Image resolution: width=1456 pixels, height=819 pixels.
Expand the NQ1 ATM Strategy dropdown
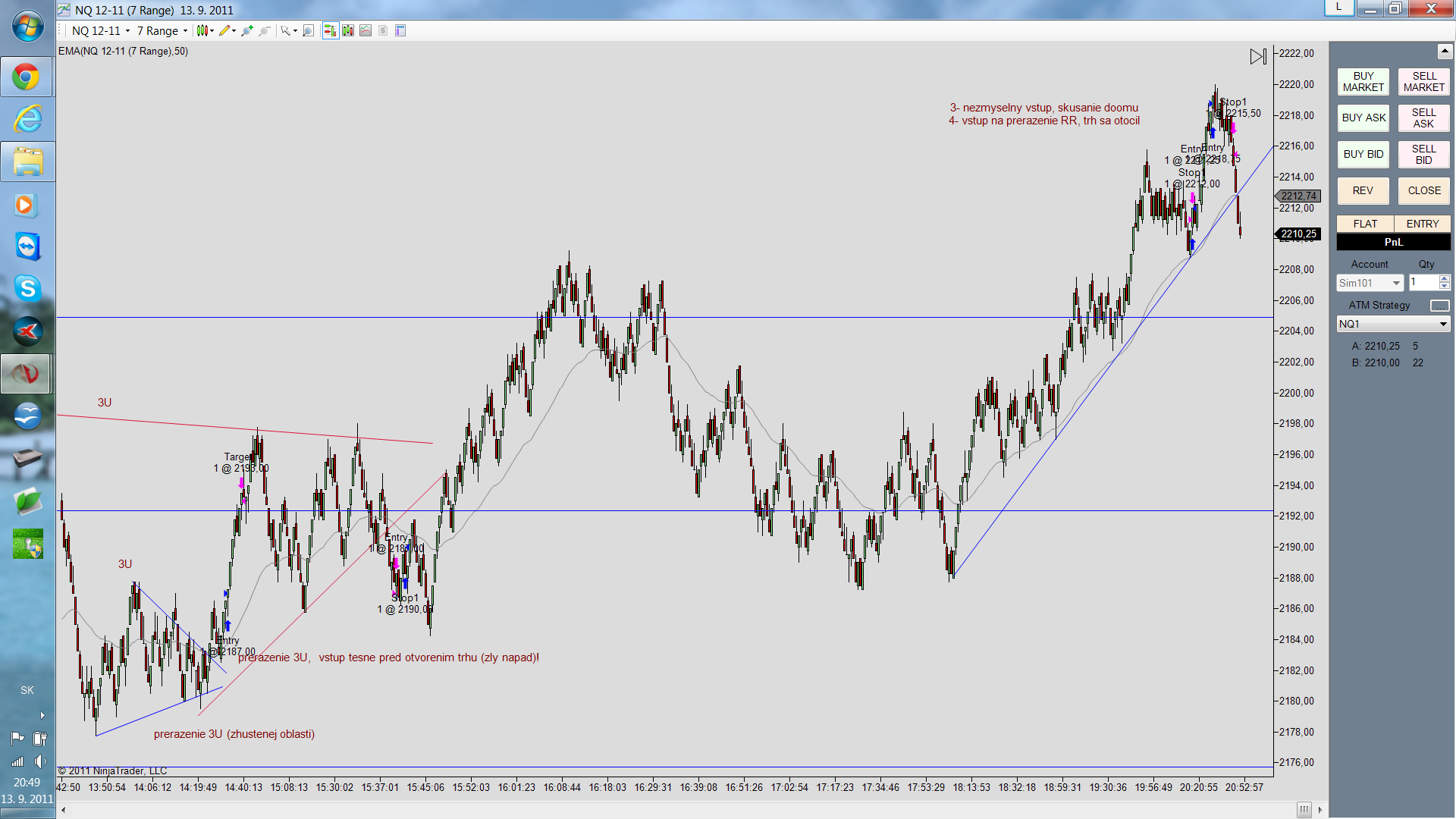1442,325
